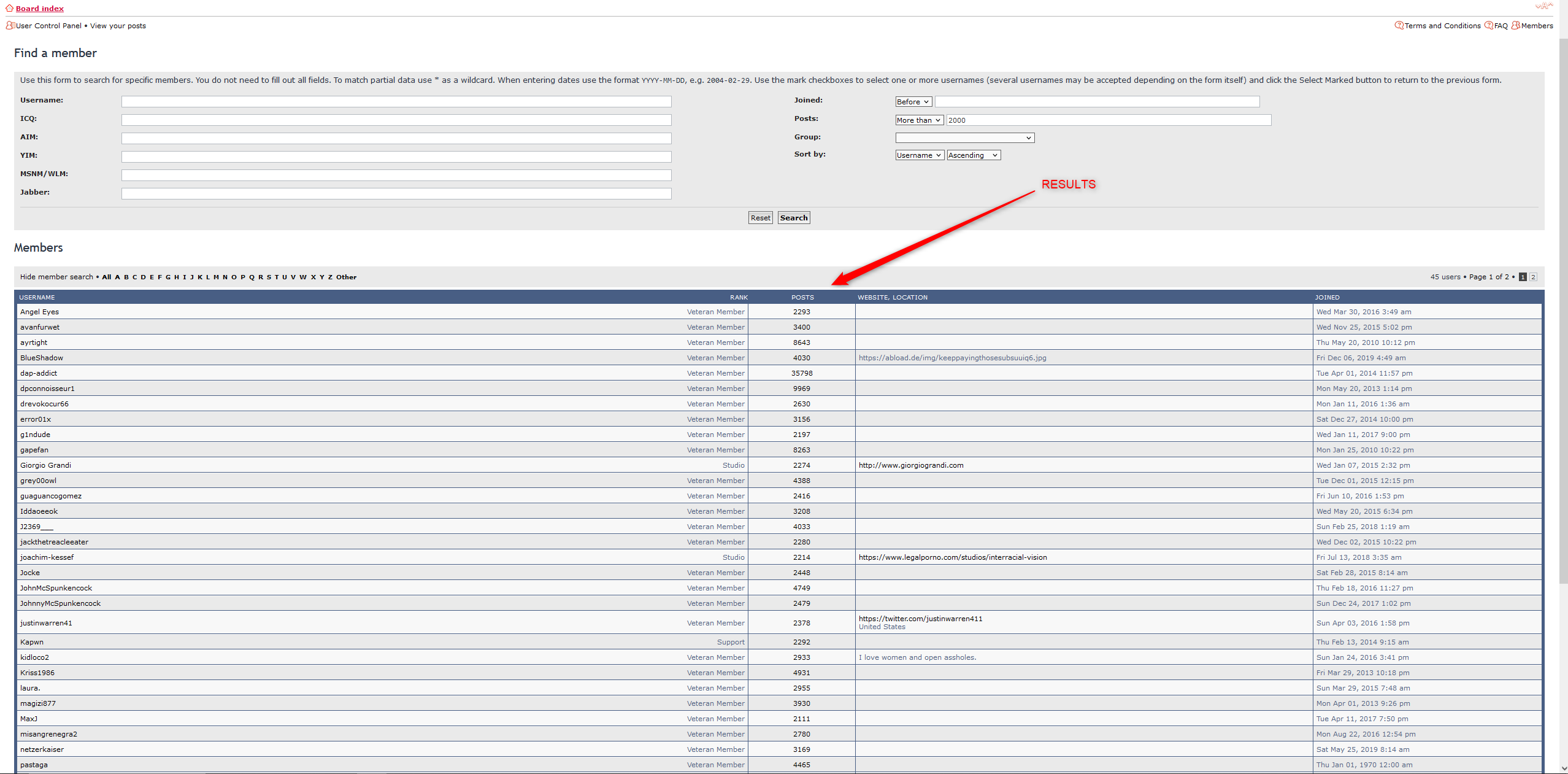Open the Joined Before dropdown
The image size is (1568, 774).
[913, 102]
